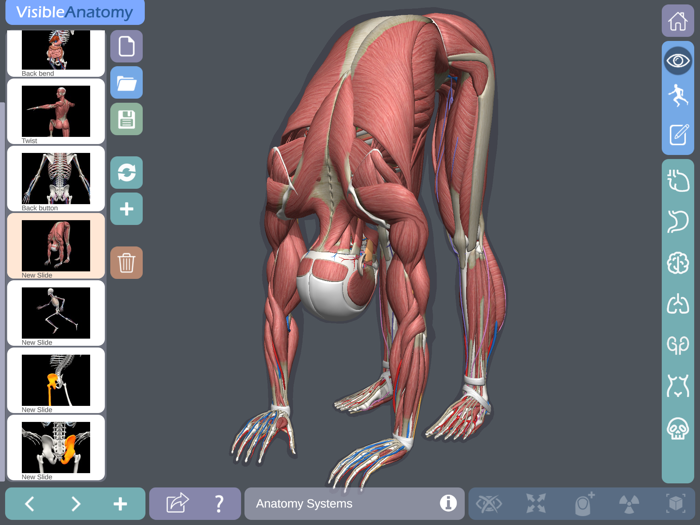Show info for Anatomy Systems
The width and height of the screenshot is (700, 525).
(448, 503)
